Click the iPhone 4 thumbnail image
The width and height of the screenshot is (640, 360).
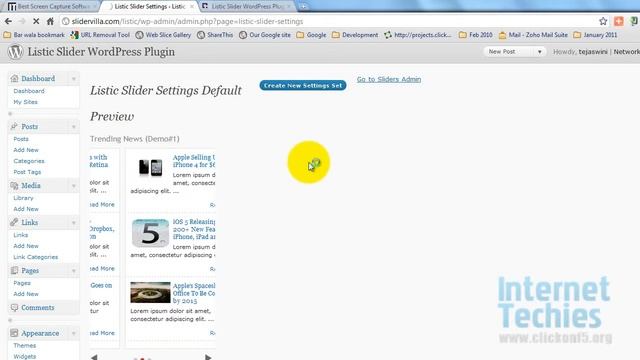pos(150,167)
